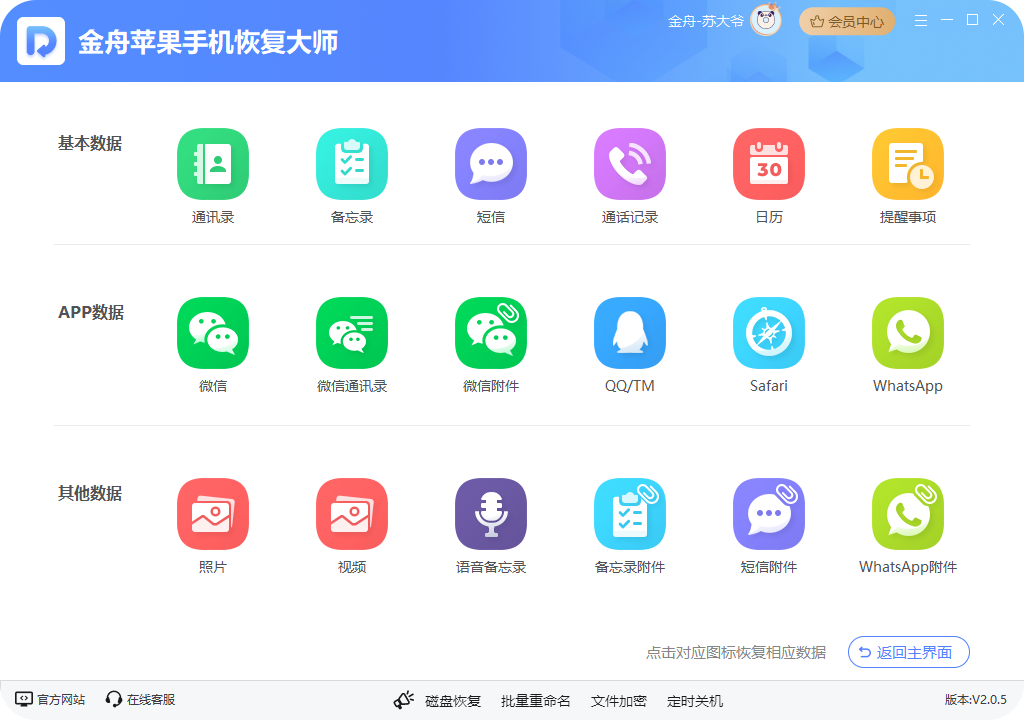The height and width of the screenshot is (720, 1024).
Task: Open the 通讯录 contacts recovery icon
Action: pyautogui.click(x=212, y=164)
